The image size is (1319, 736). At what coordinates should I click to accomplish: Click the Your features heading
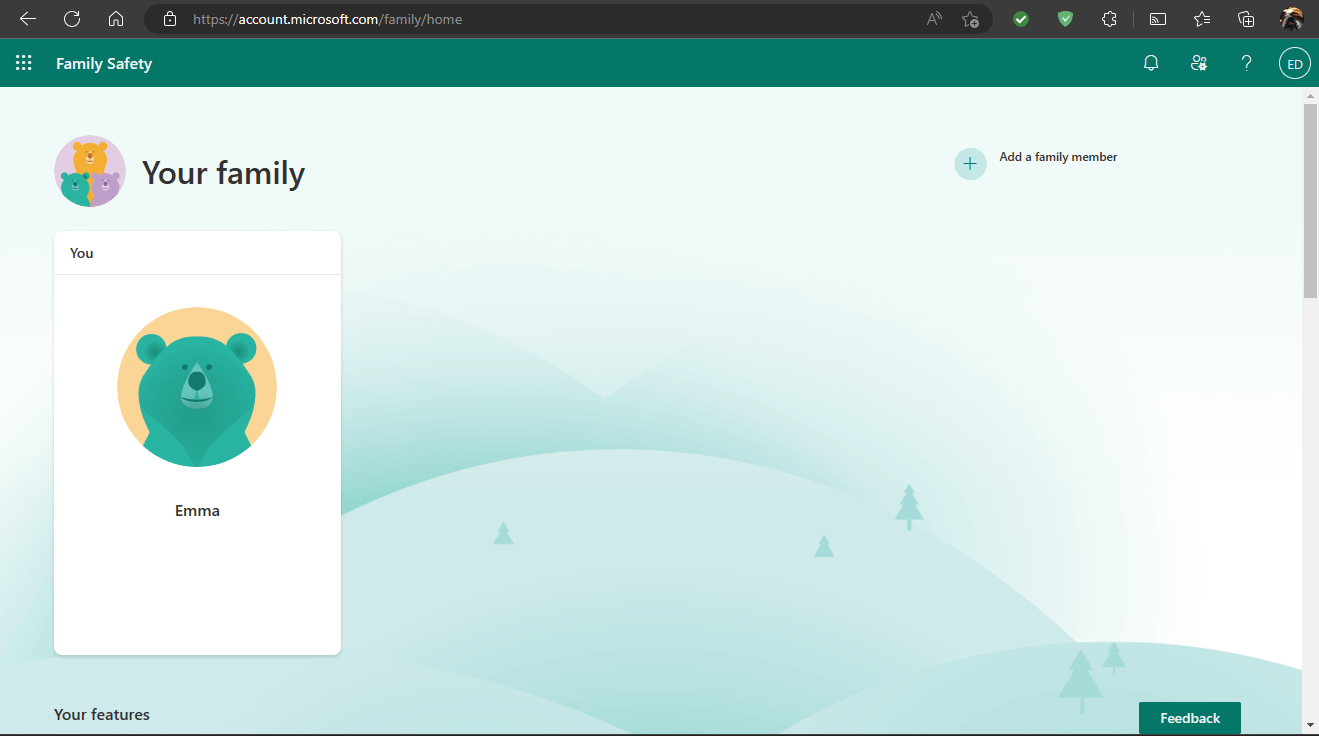[x=102, y=714]
